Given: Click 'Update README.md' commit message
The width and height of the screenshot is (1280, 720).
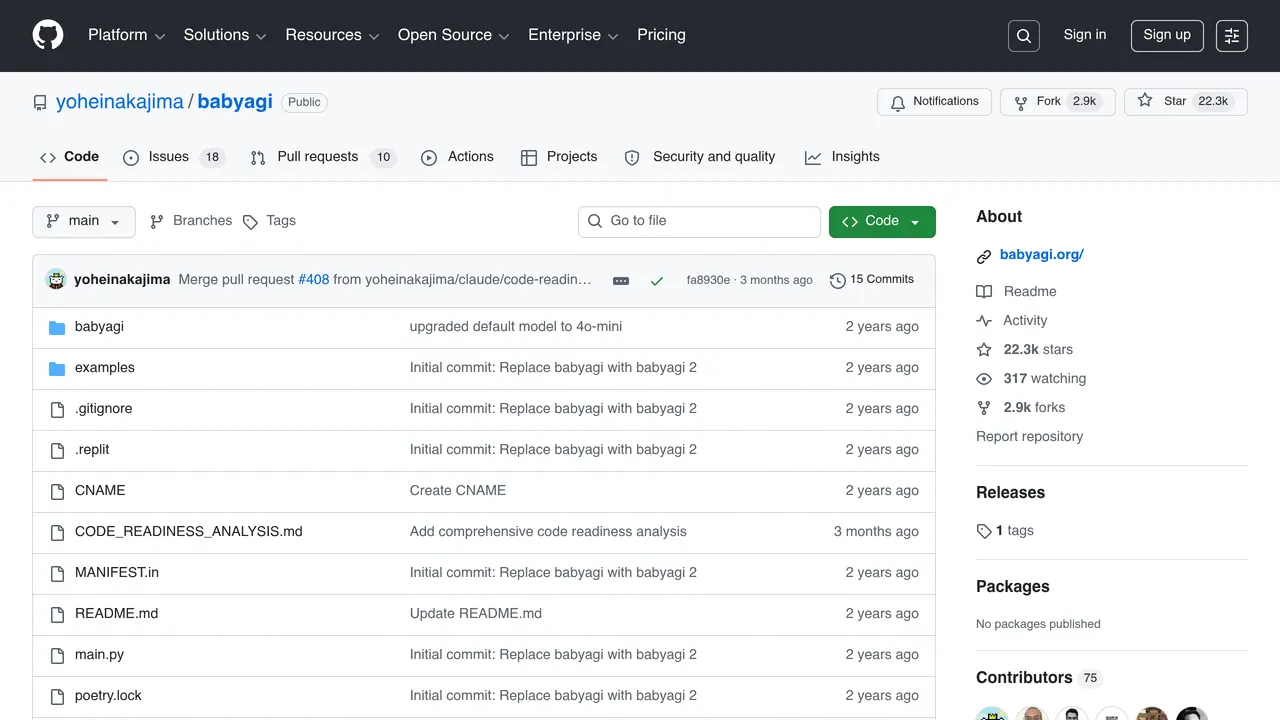Looking at the screenshot, I should pyautogui.click(x=476, y=614).
